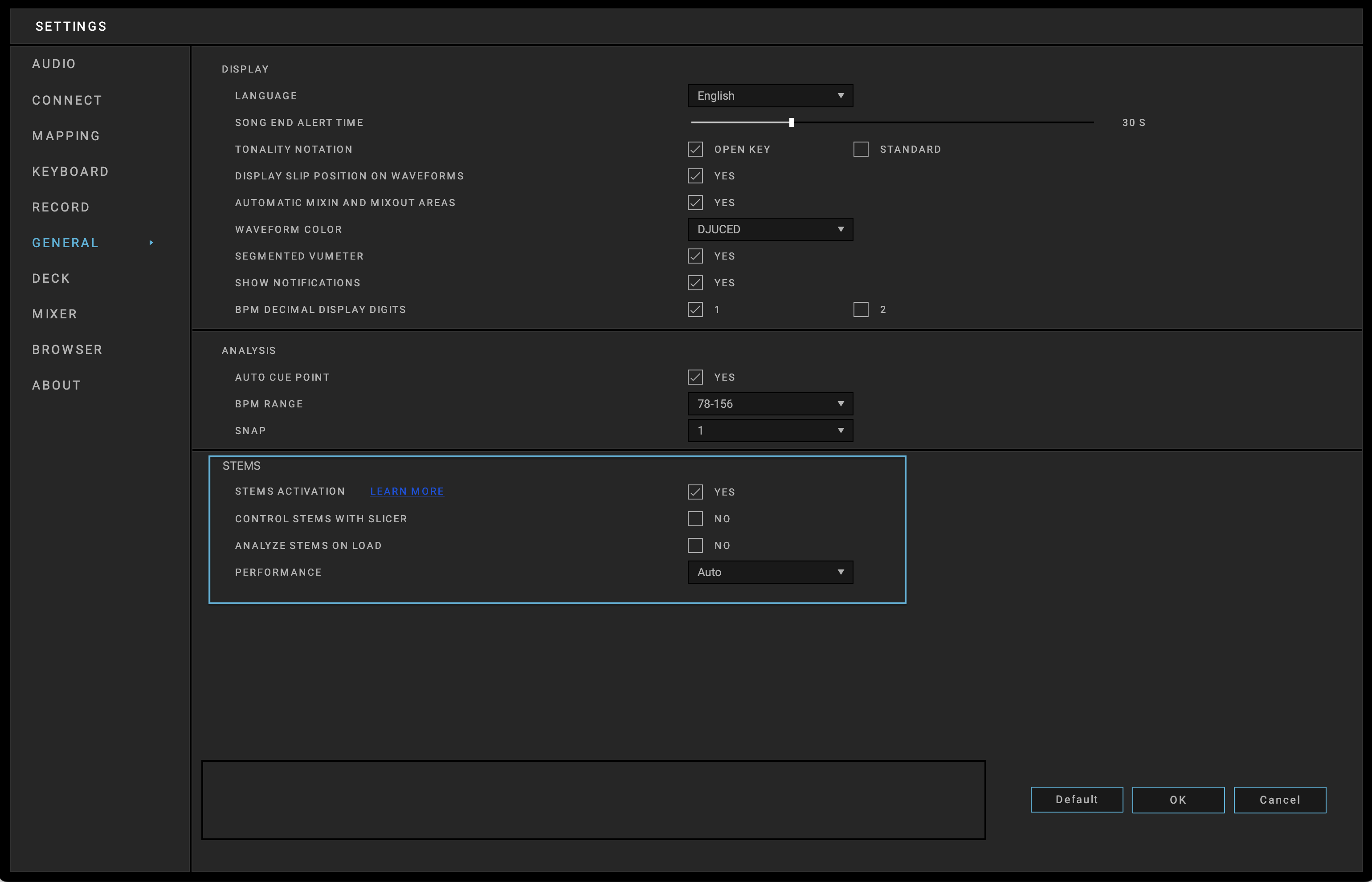Enable Control Stems with Slicer
The width and height of the screenshot is (1372, 882).
pyautogui.click(x=695, y=519)
